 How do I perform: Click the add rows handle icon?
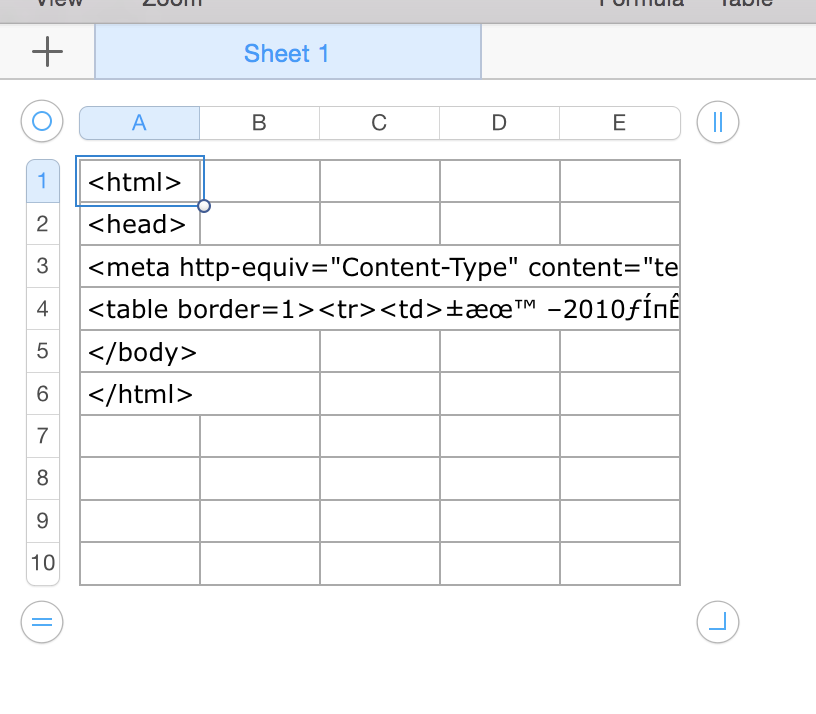(x=42, y=622)
